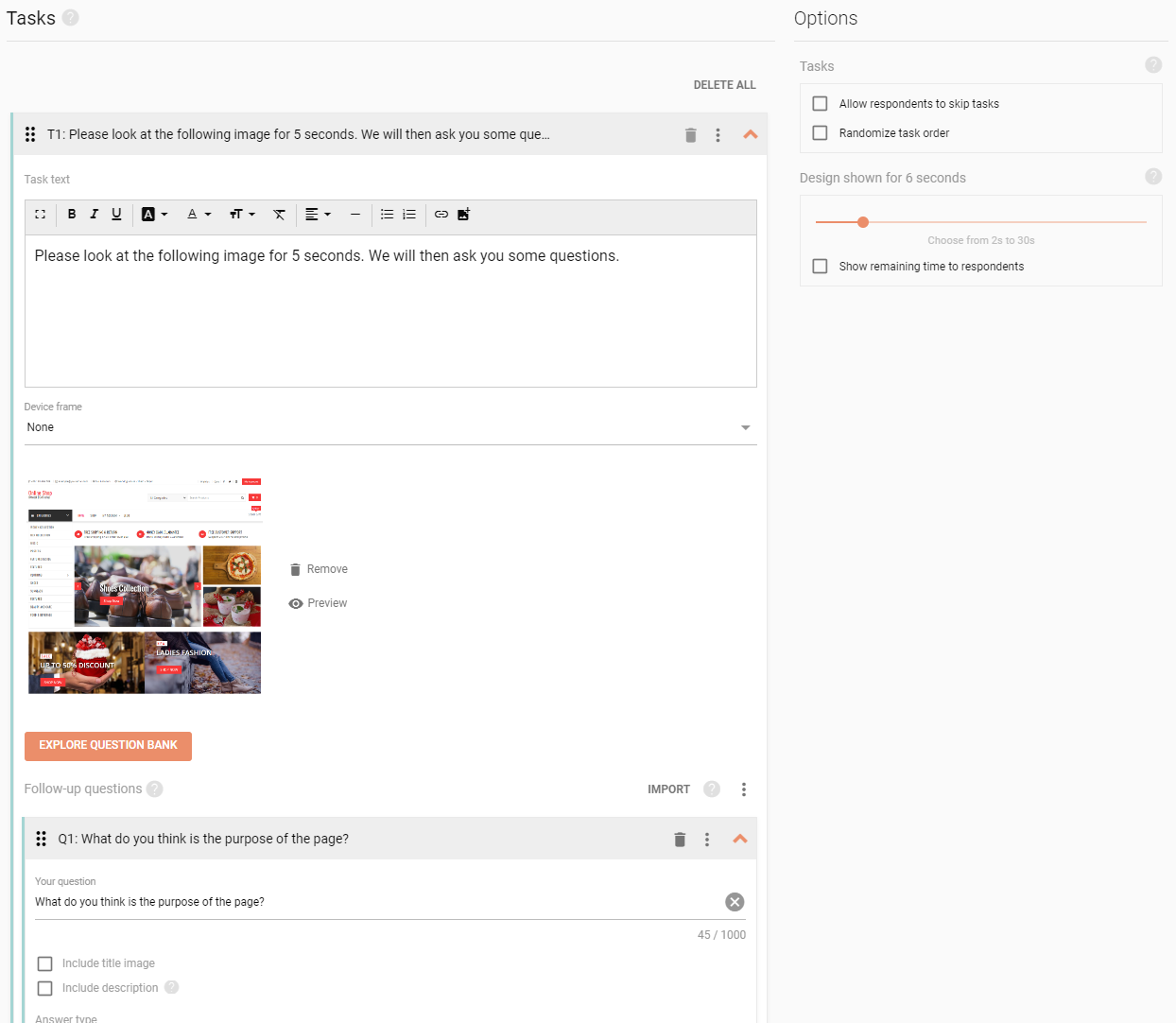Click the help icon next to Tasks heading
This screenshot has width=1176, height=1023.
pyautogui.click(x=70, y=18)
